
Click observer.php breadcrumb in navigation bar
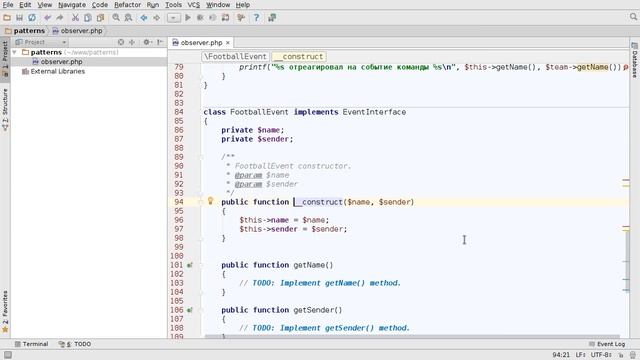click(x=77, y=31)
